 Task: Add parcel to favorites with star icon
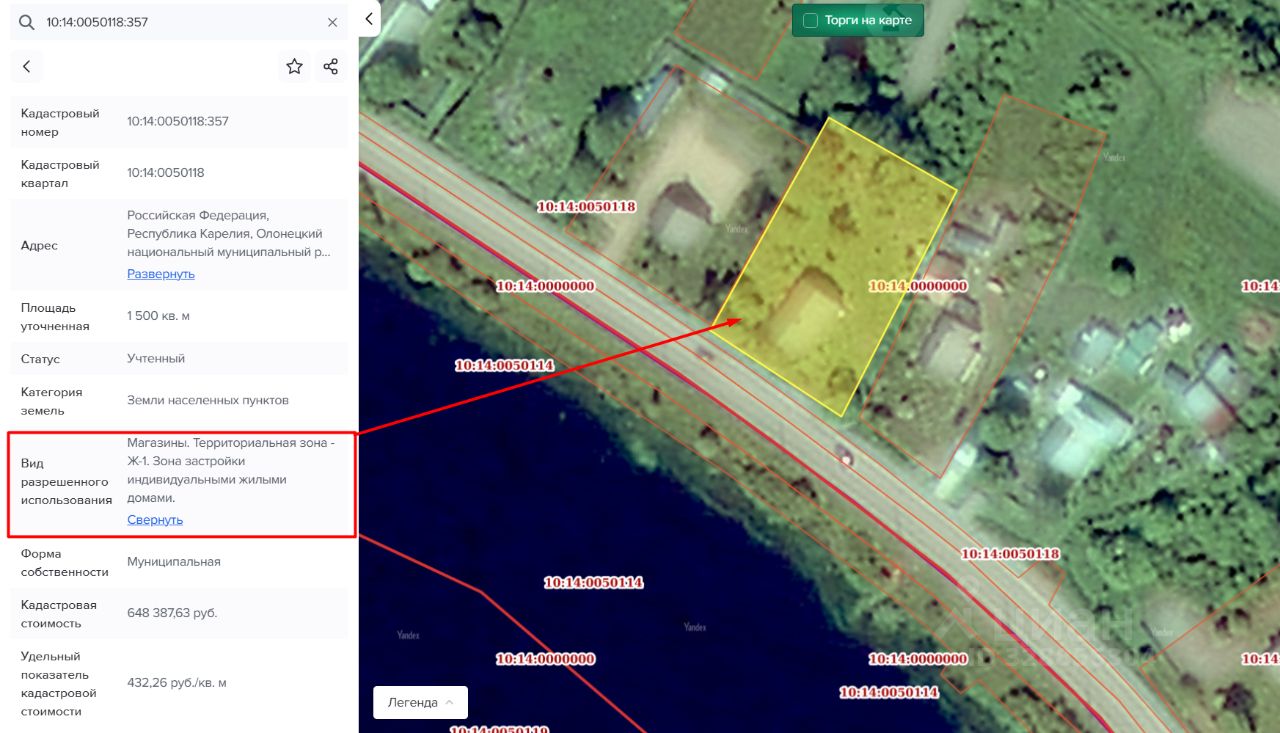[x=294, y=67]
